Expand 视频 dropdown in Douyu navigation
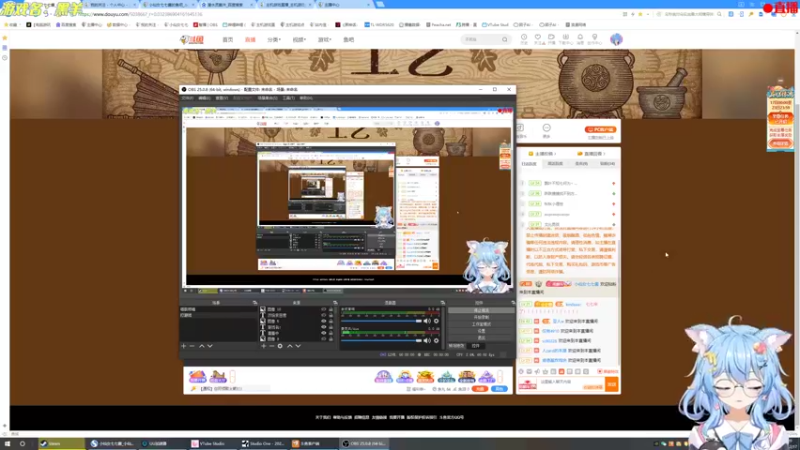 point(299,39)
